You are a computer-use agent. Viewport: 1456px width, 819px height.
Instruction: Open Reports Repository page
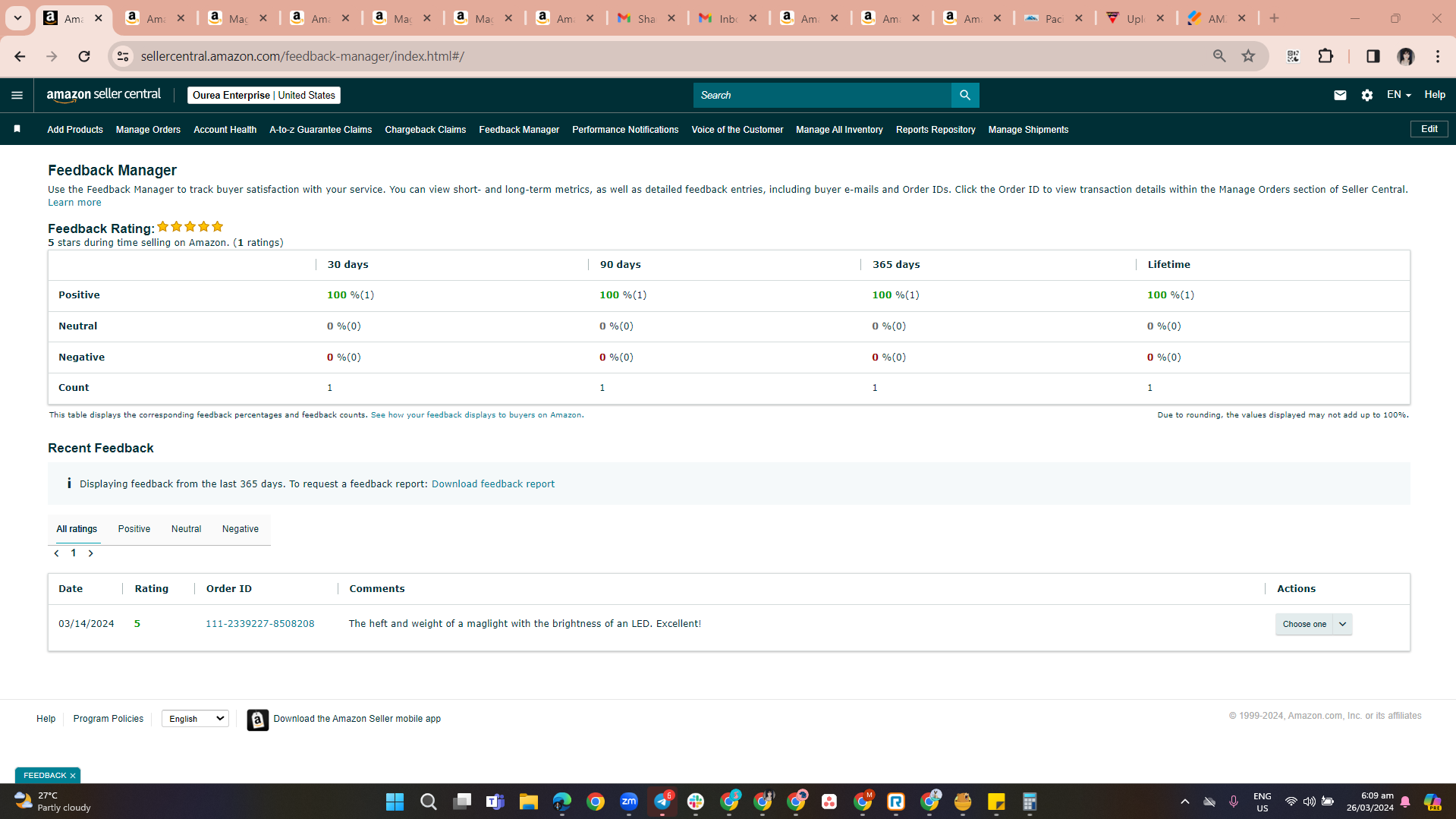click(x=936, y=130)
